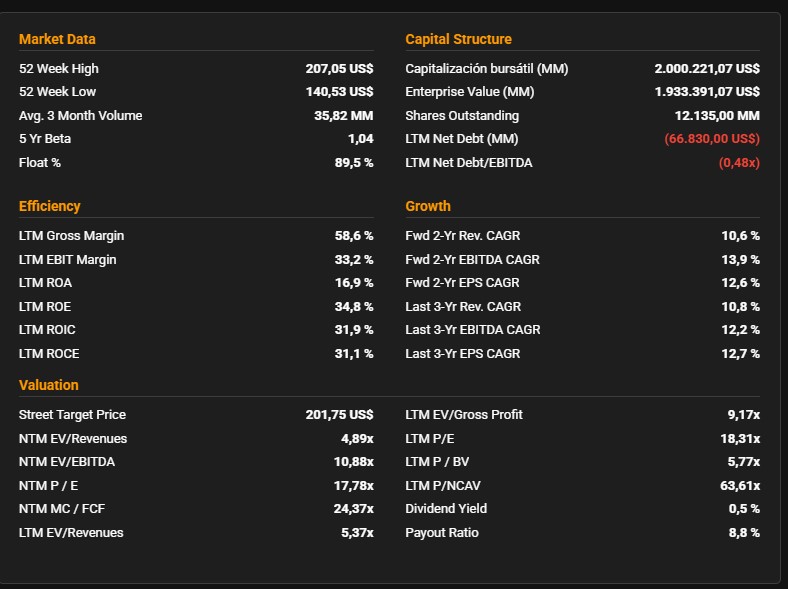Select the 52 Week Low label

(58, 92)
